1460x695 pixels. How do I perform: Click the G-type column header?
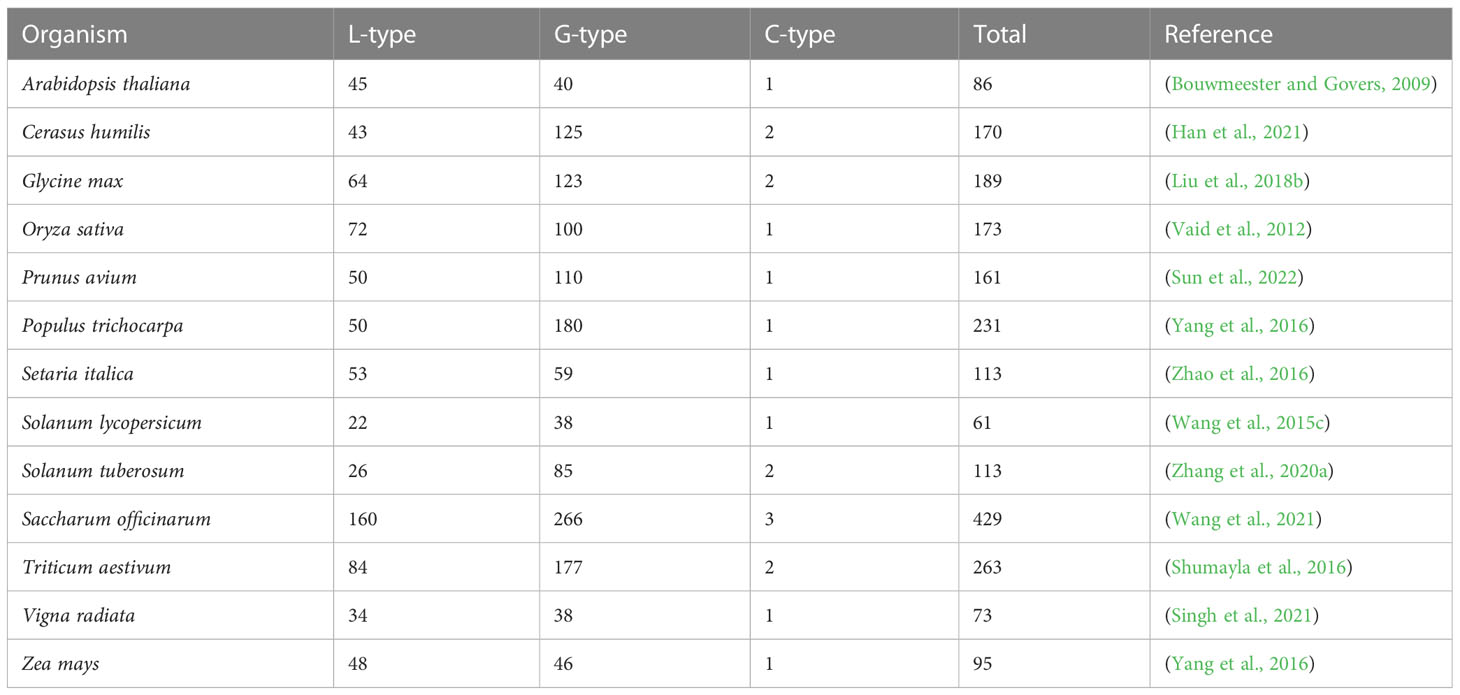coord(590,35)
